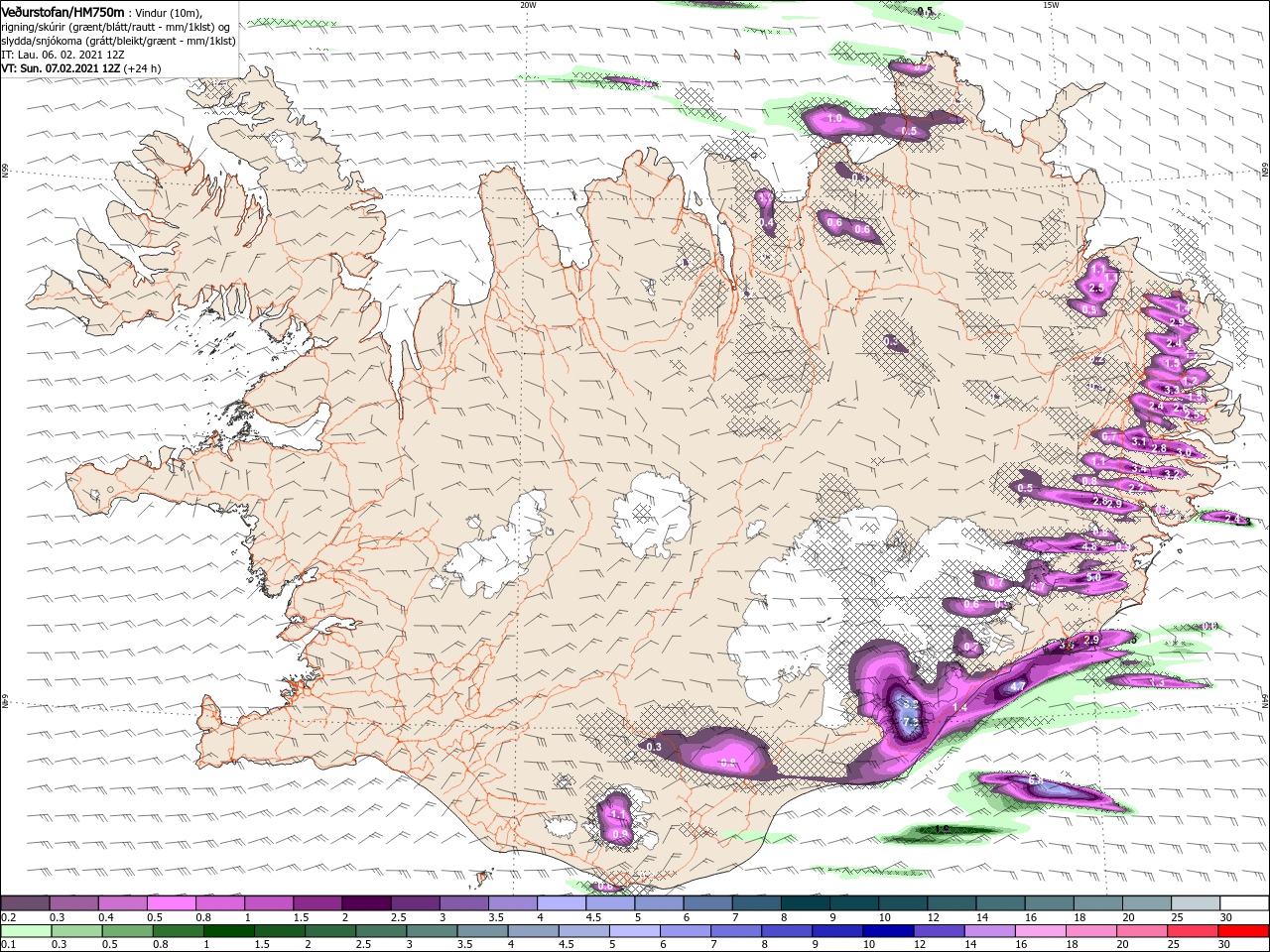The width and height of the screenshot is (1270, 952).
Task: Click the '30' label on the snow scale
Action: tap(1225, 917)
